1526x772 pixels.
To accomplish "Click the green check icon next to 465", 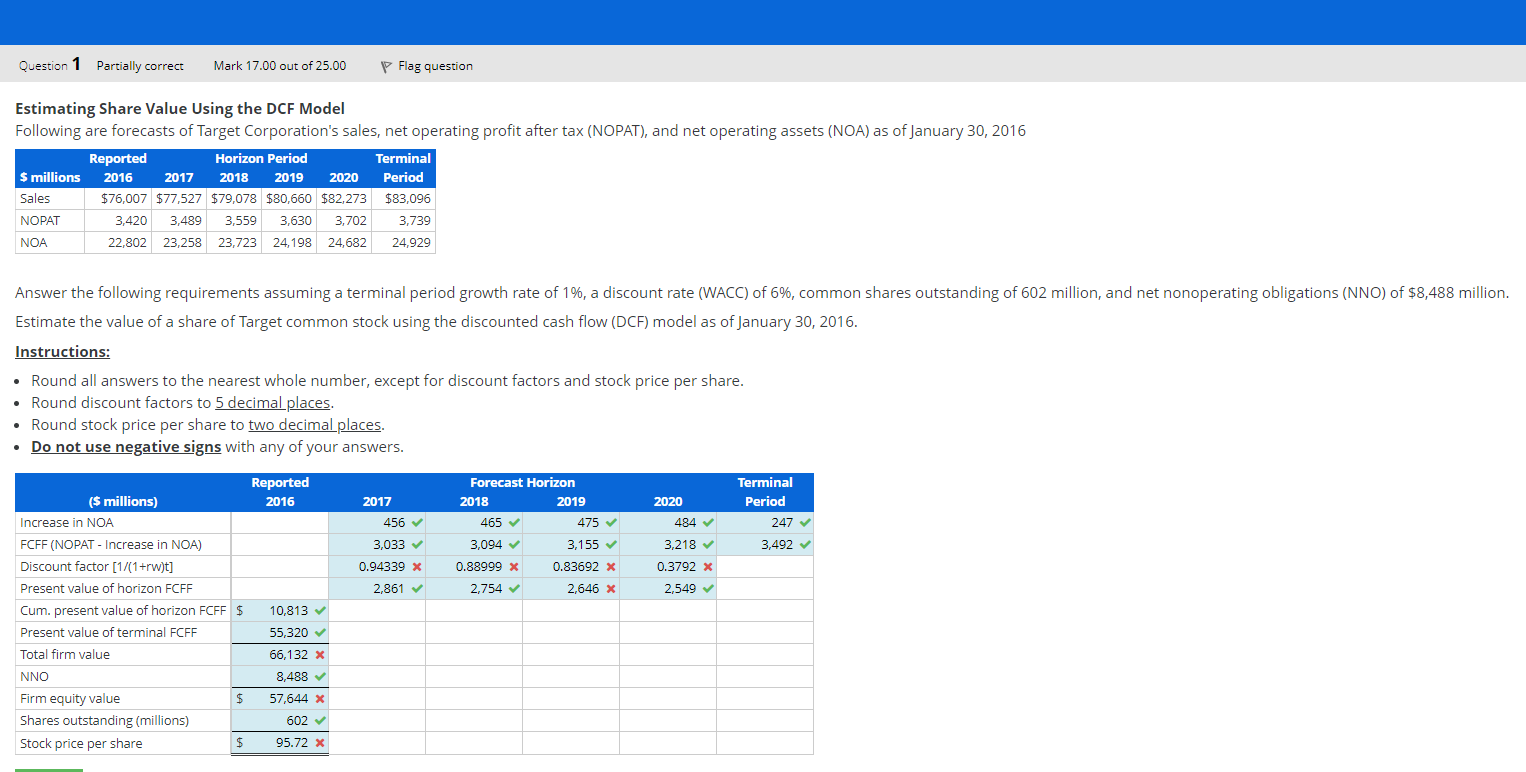I will pyautogui.click(x=513, y=522).
